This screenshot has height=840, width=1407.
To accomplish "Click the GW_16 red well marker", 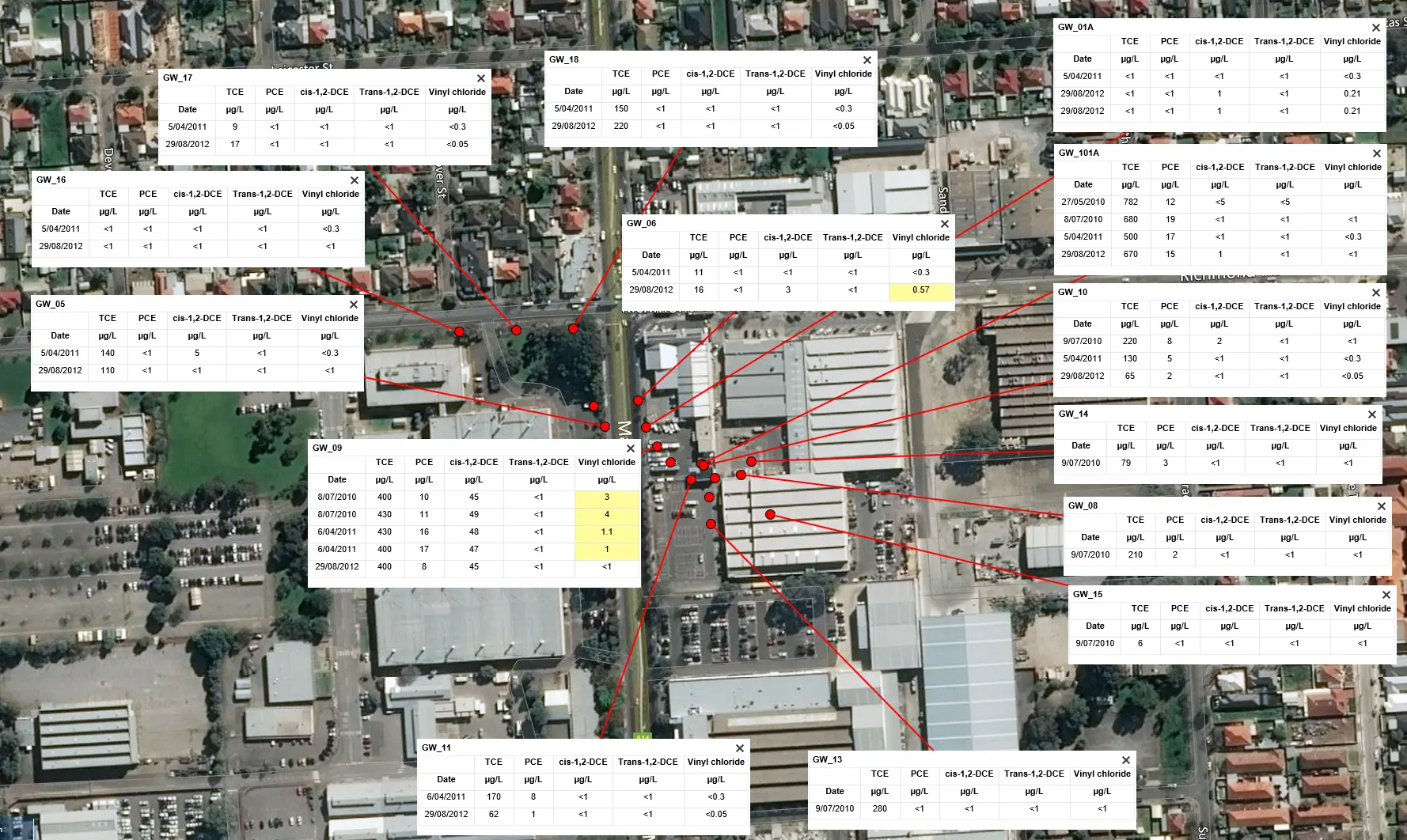I will tap(459, 331).
